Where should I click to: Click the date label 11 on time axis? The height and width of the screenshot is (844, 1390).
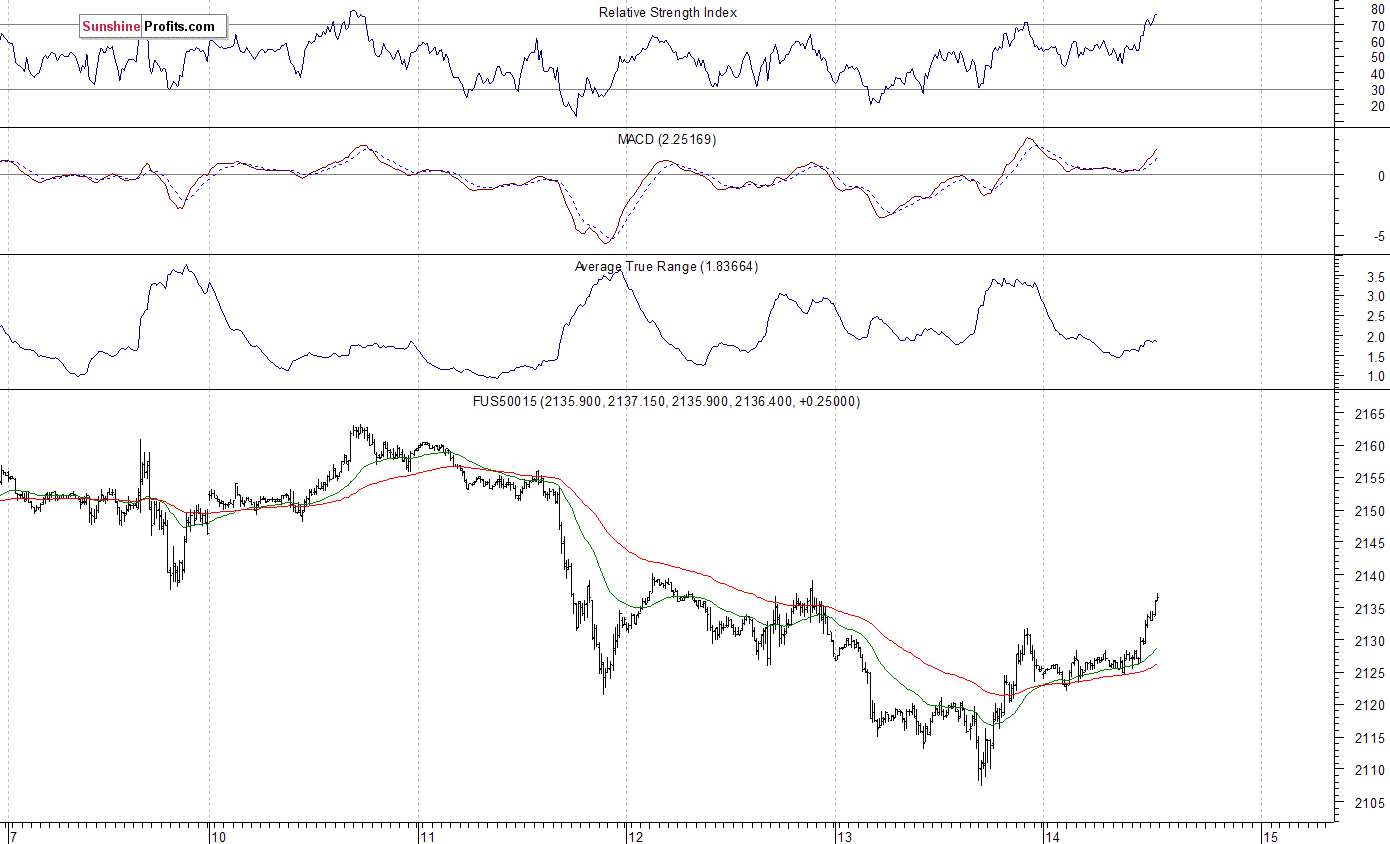coord(427,835)
